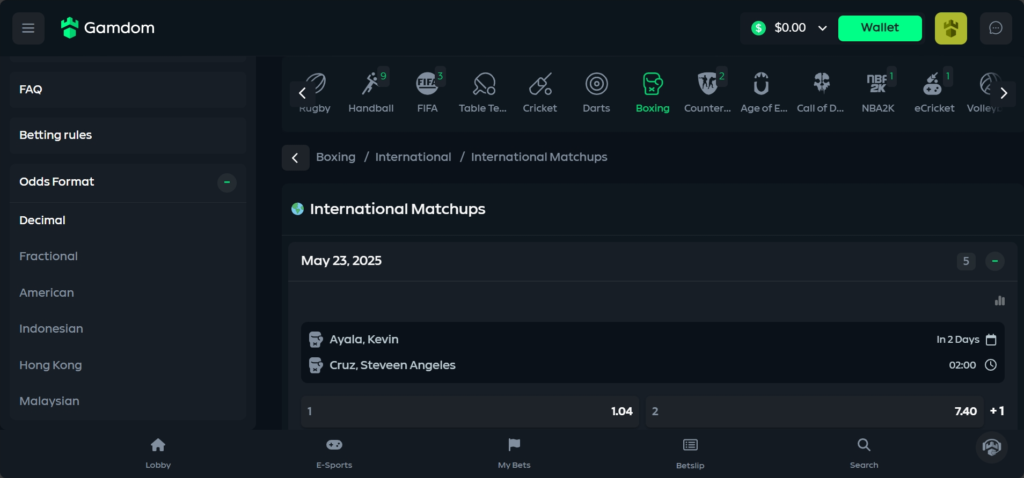Open Betslip tab
This screenshot has height=478, width=1024.
[690, 453]
